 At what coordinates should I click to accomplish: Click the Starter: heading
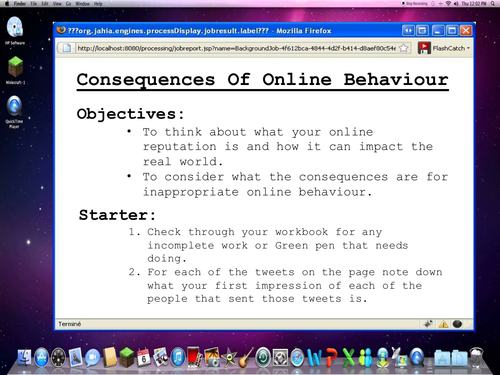click(117, 215)
